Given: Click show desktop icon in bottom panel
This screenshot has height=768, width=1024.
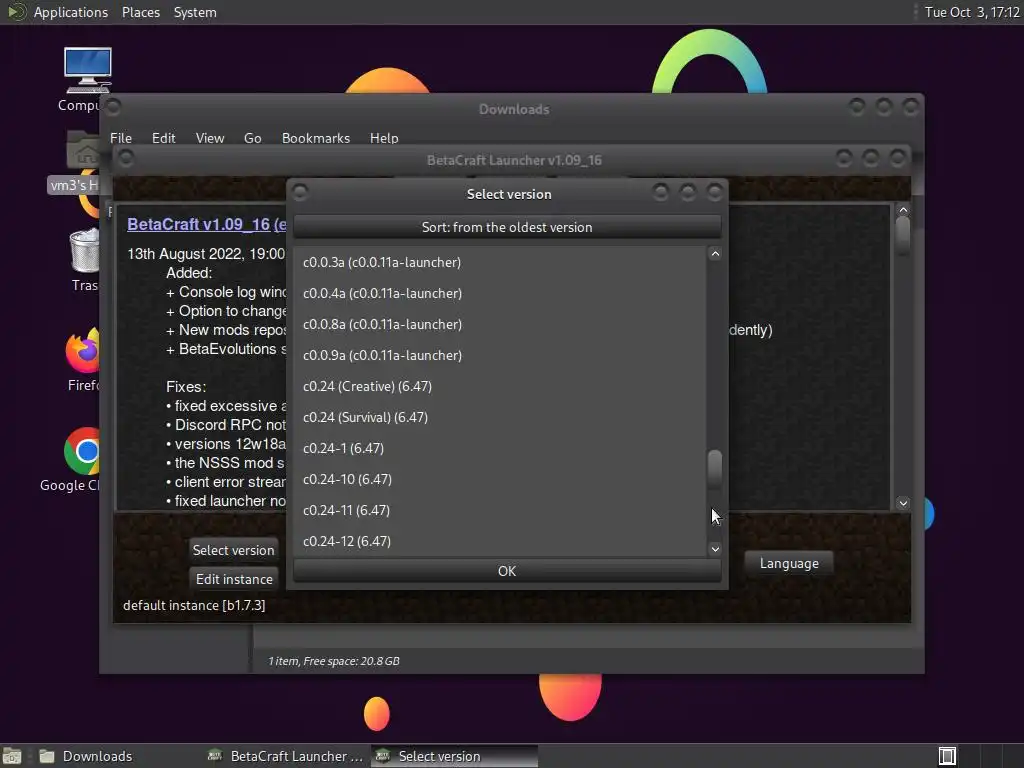Looking at the screenshot, I should tap(12, 756).
